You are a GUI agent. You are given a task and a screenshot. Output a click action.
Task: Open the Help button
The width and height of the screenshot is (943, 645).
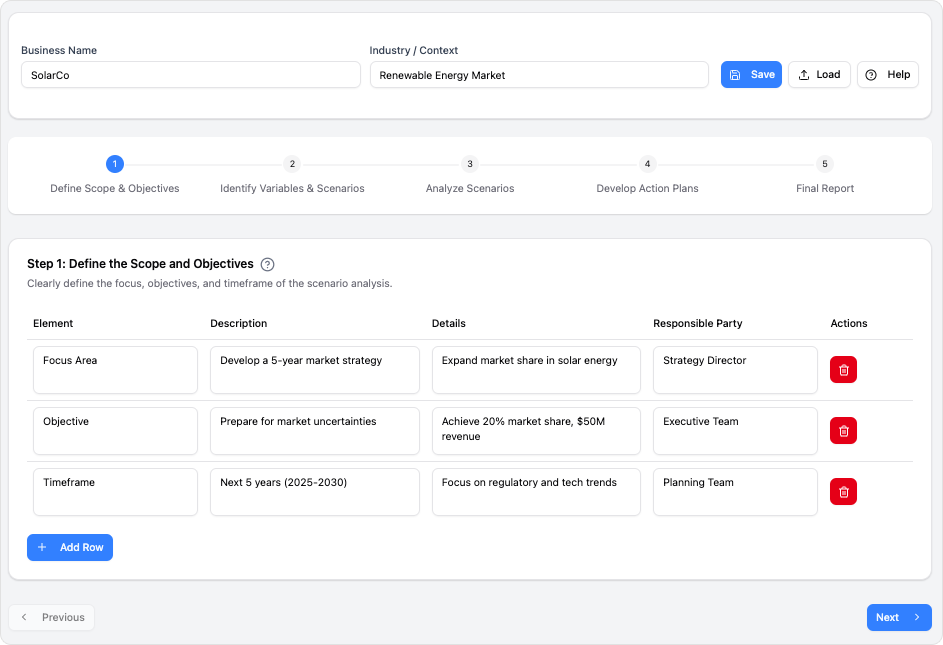pyautogui.click(x=888, y=75)
